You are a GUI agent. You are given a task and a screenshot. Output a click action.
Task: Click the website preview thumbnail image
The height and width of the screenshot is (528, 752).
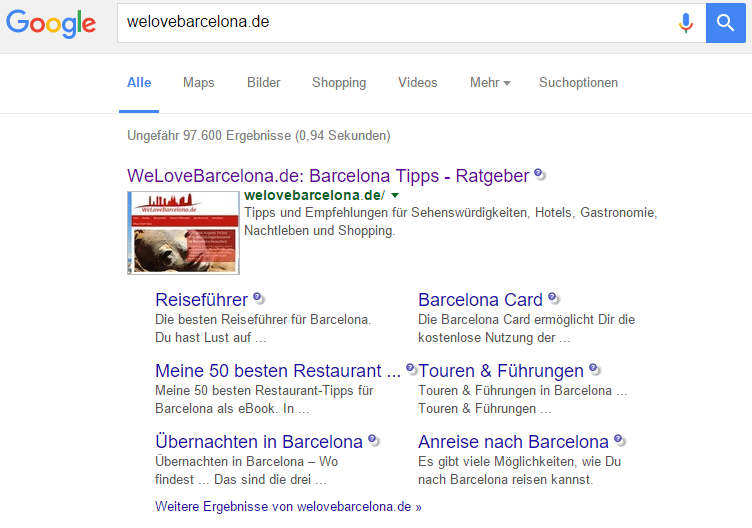[x=183, y=233]
